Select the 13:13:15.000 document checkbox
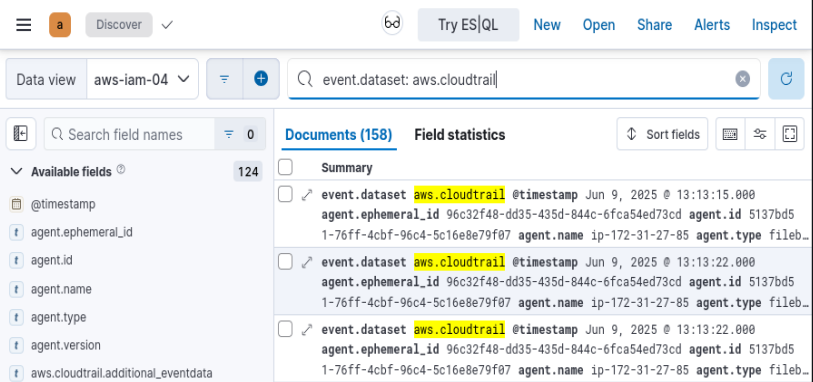Screen dimensions: 813x382 point(285,195)
